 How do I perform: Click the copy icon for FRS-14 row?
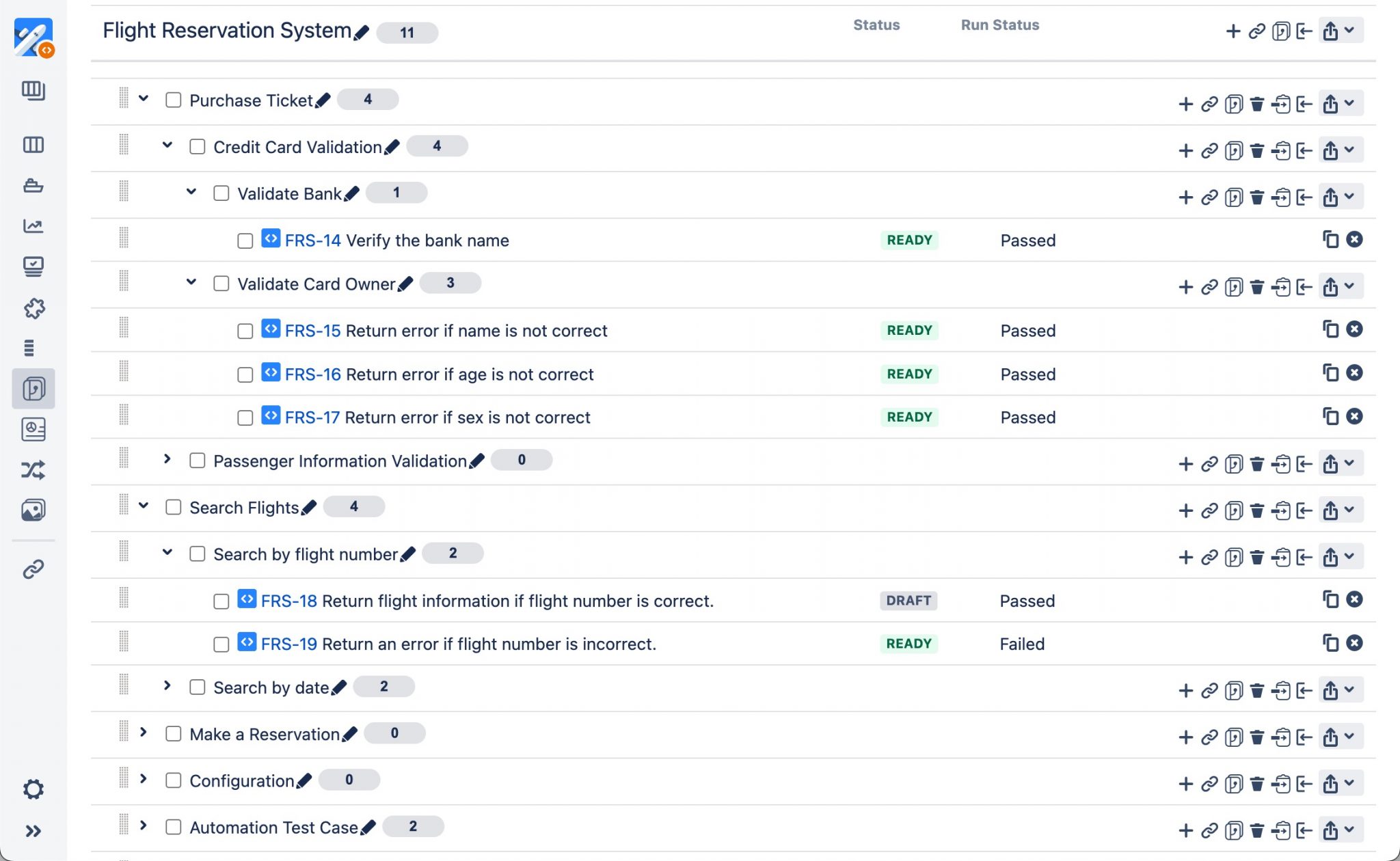click(x=1330, y=239)
